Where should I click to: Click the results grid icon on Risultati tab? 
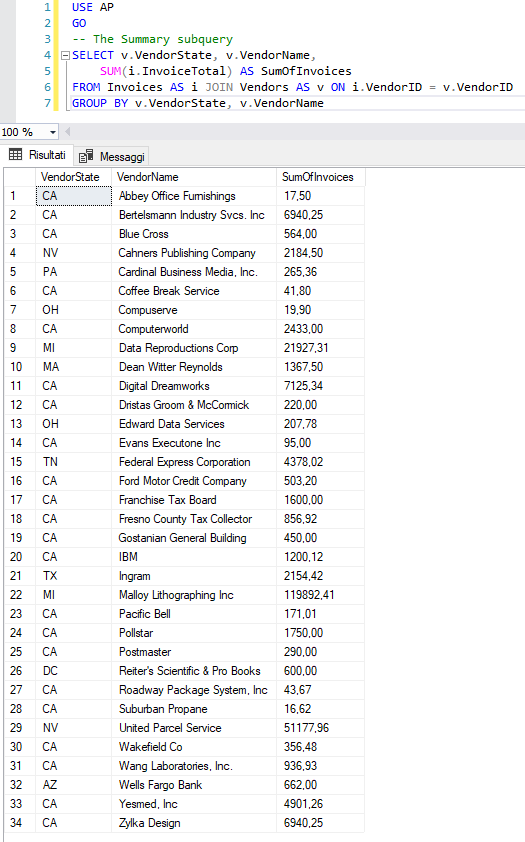coord(16,155)
